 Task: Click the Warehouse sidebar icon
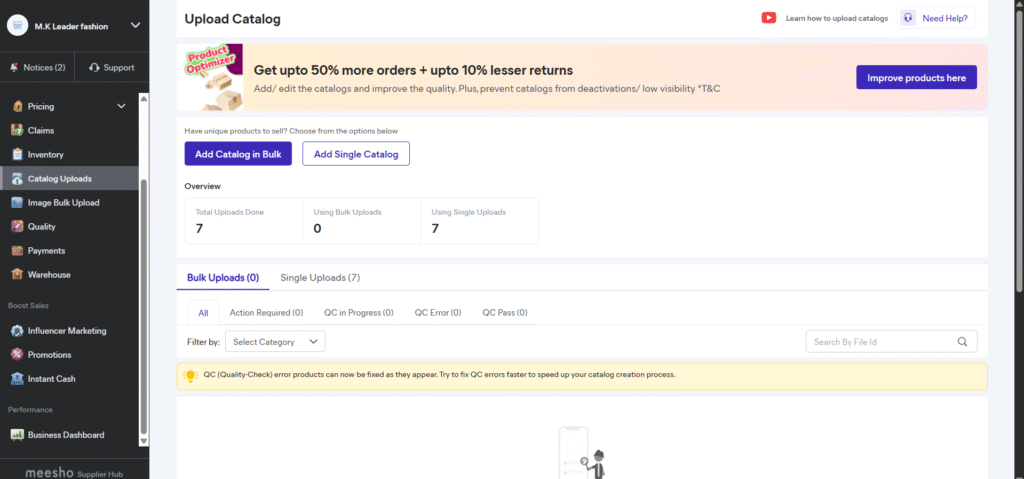pyautogui.click(x=17, y=274)
